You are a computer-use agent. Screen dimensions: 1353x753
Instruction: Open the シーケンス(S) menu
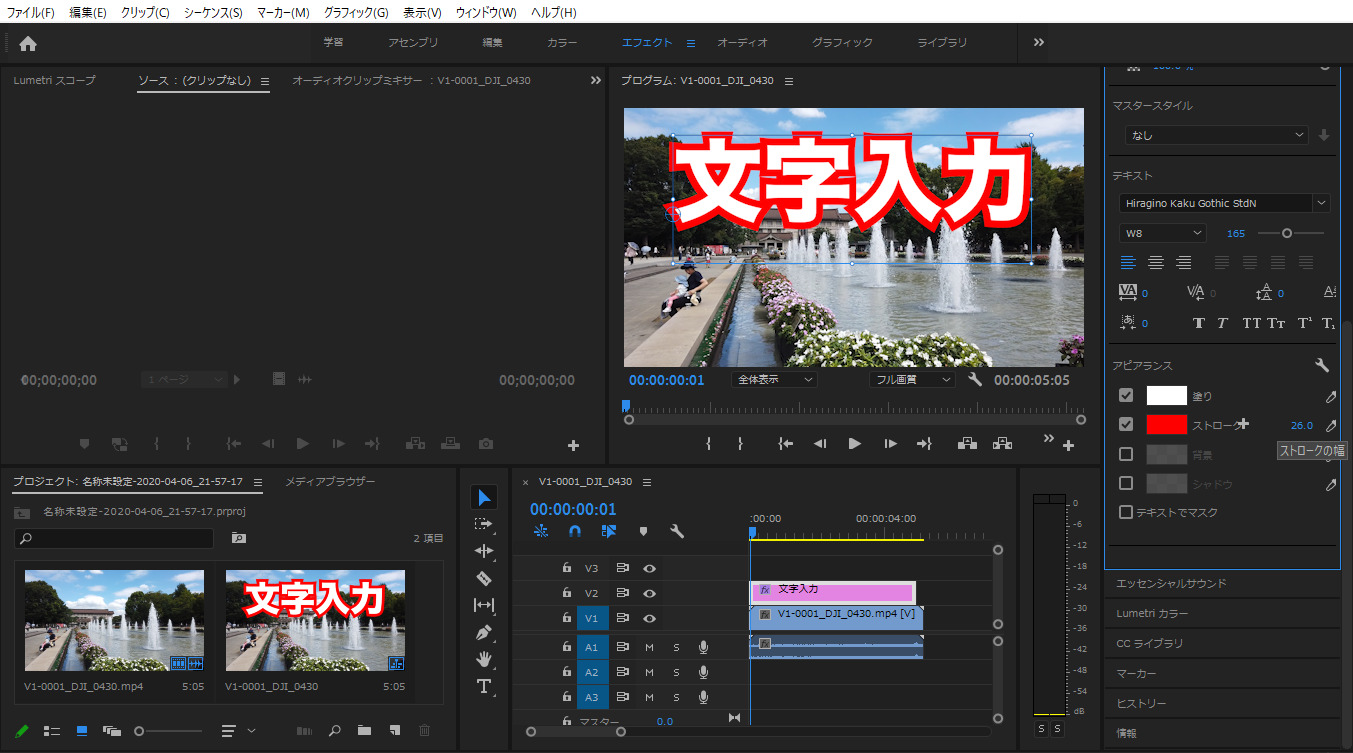point(211,12)
